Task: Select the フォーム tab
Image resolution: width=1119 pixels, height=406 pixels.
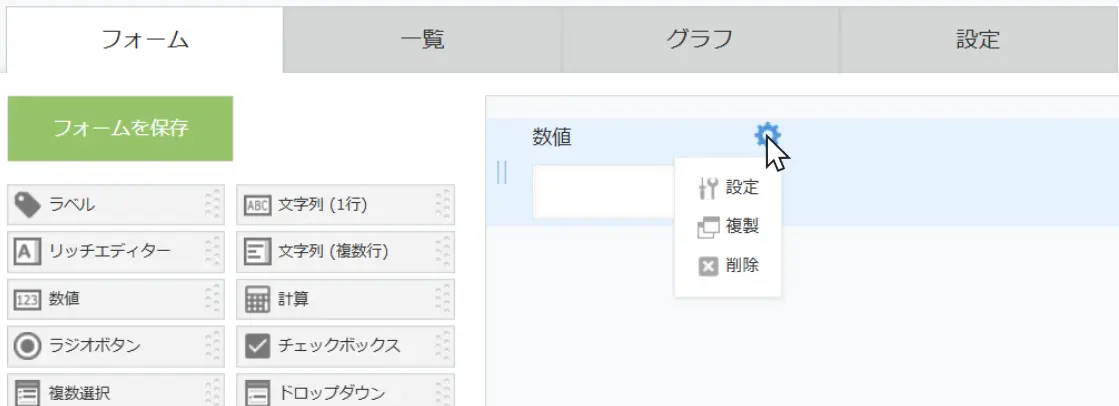Action: (145, 40)
